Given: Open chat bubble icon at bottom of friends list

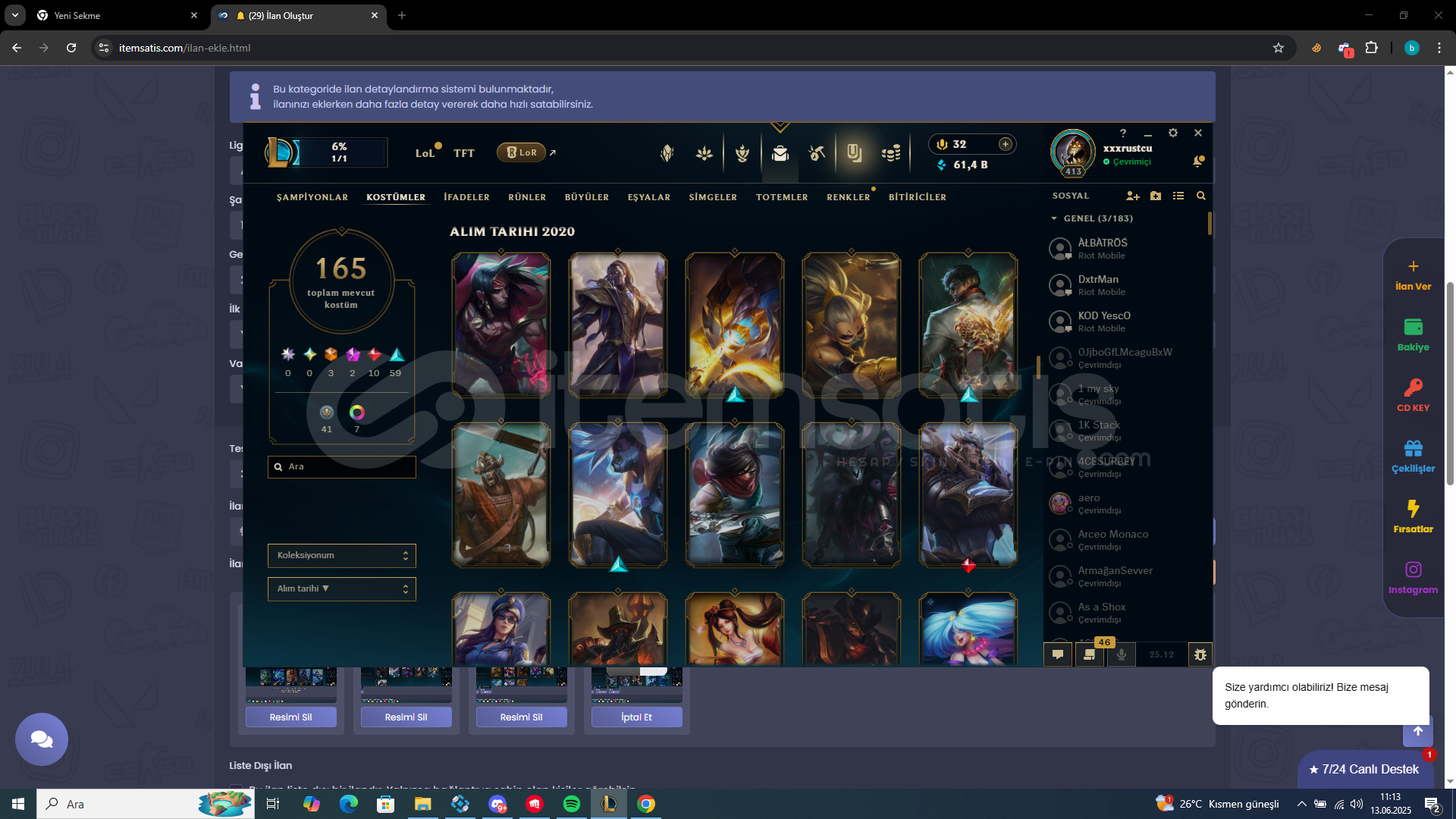Looking at the screenshot, I should [1058, 654].
